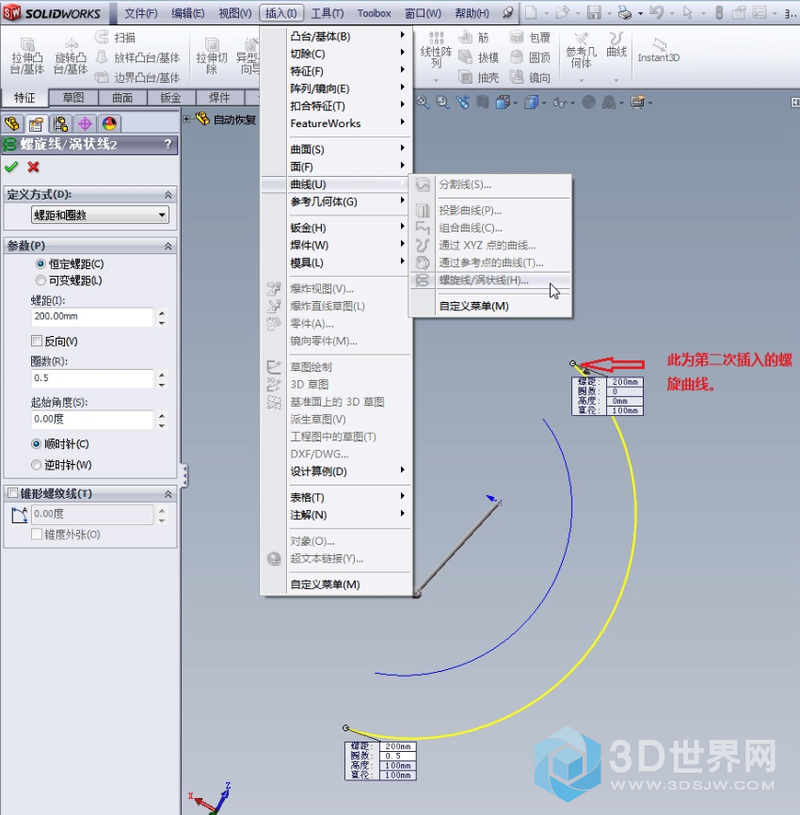The width and height of the screenshot is (800, 815).
Task: Enable the 反向 reverse direction checkbox
Action: tap(37, 342)
